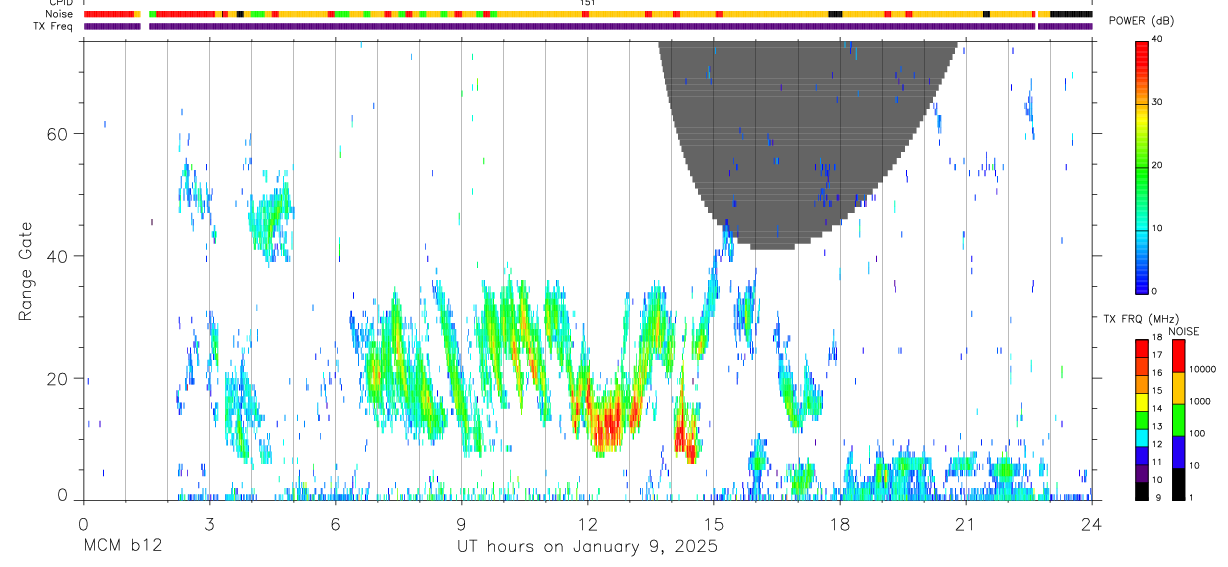
Task: Click the 18 label on TX FRQ scale
Action: [1157, 338]
